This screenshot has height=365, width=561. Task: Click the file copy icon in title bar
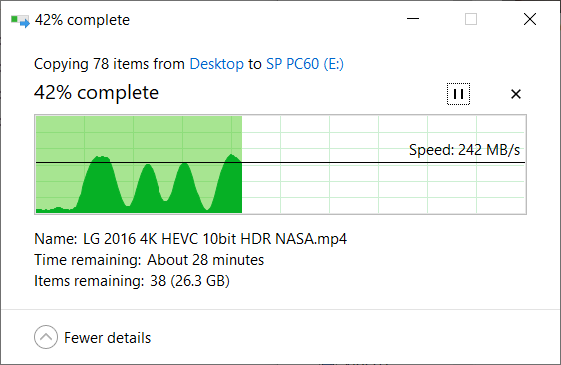(x=20, y=20)
